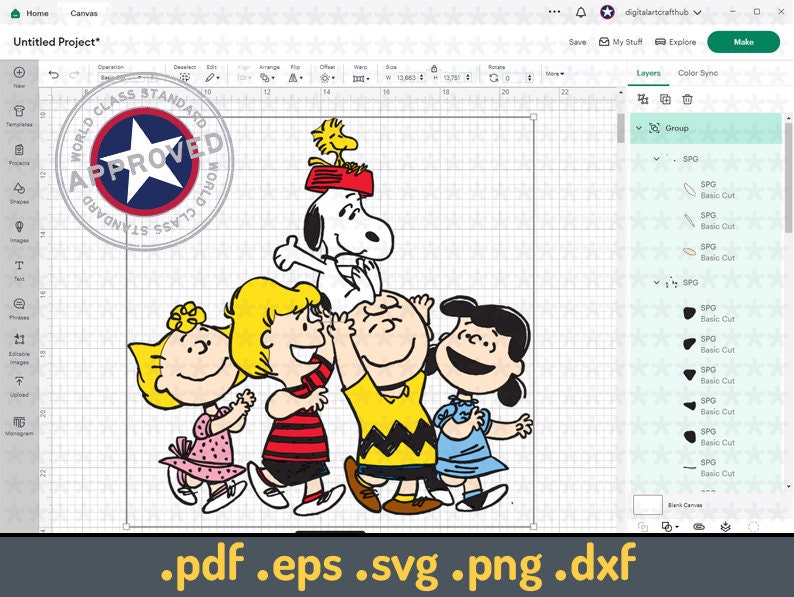
Task: Click the Group icon in Layers panel
Action: [643, 99]
